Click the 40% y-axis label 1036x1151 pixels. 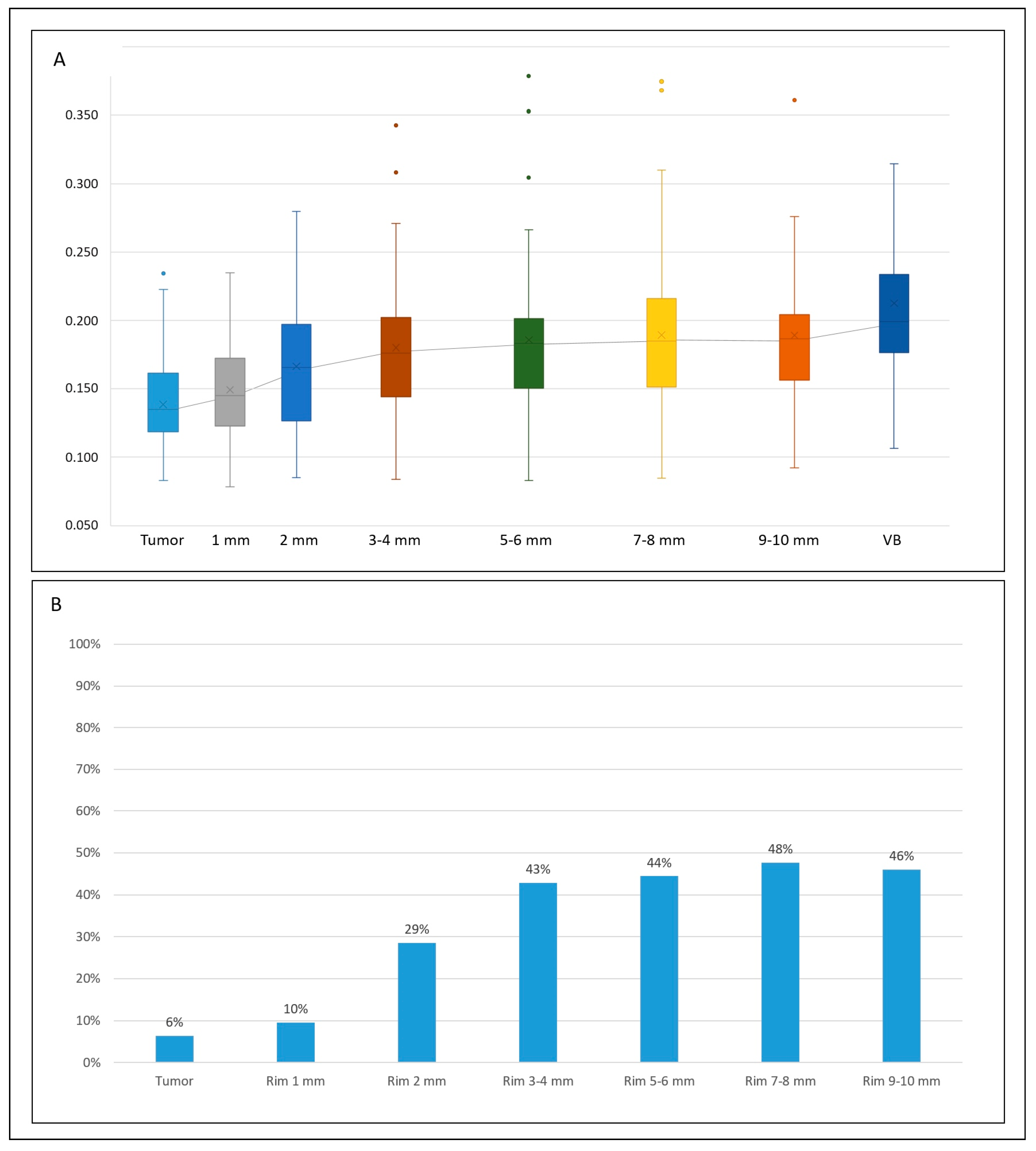[x=88, y=895]
